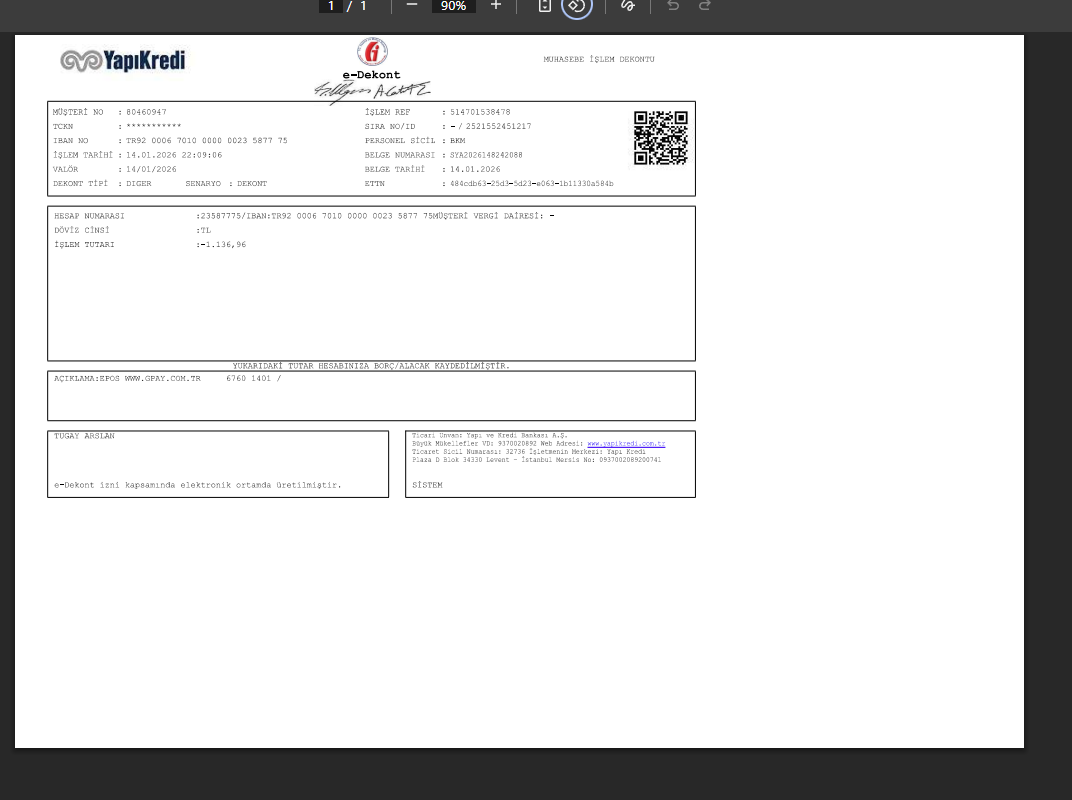Image resolution: width=1072 pixels, height=800 pixels.
Task: Open the www.yapikredi.com.tr link
Action: 626,444
